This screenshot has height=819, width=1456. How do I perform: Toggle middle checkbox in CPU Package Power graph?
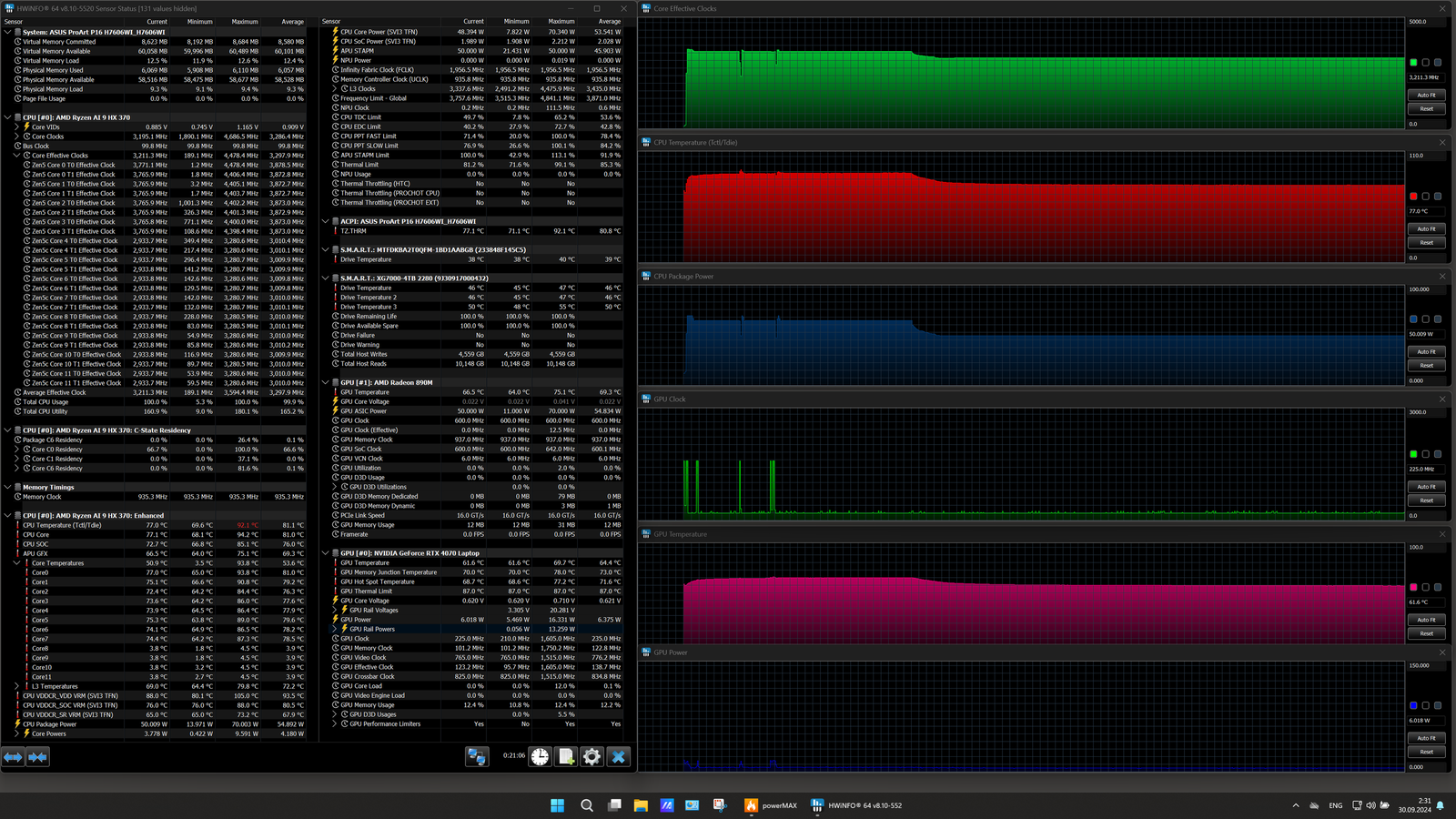[x=1425, y=319]
